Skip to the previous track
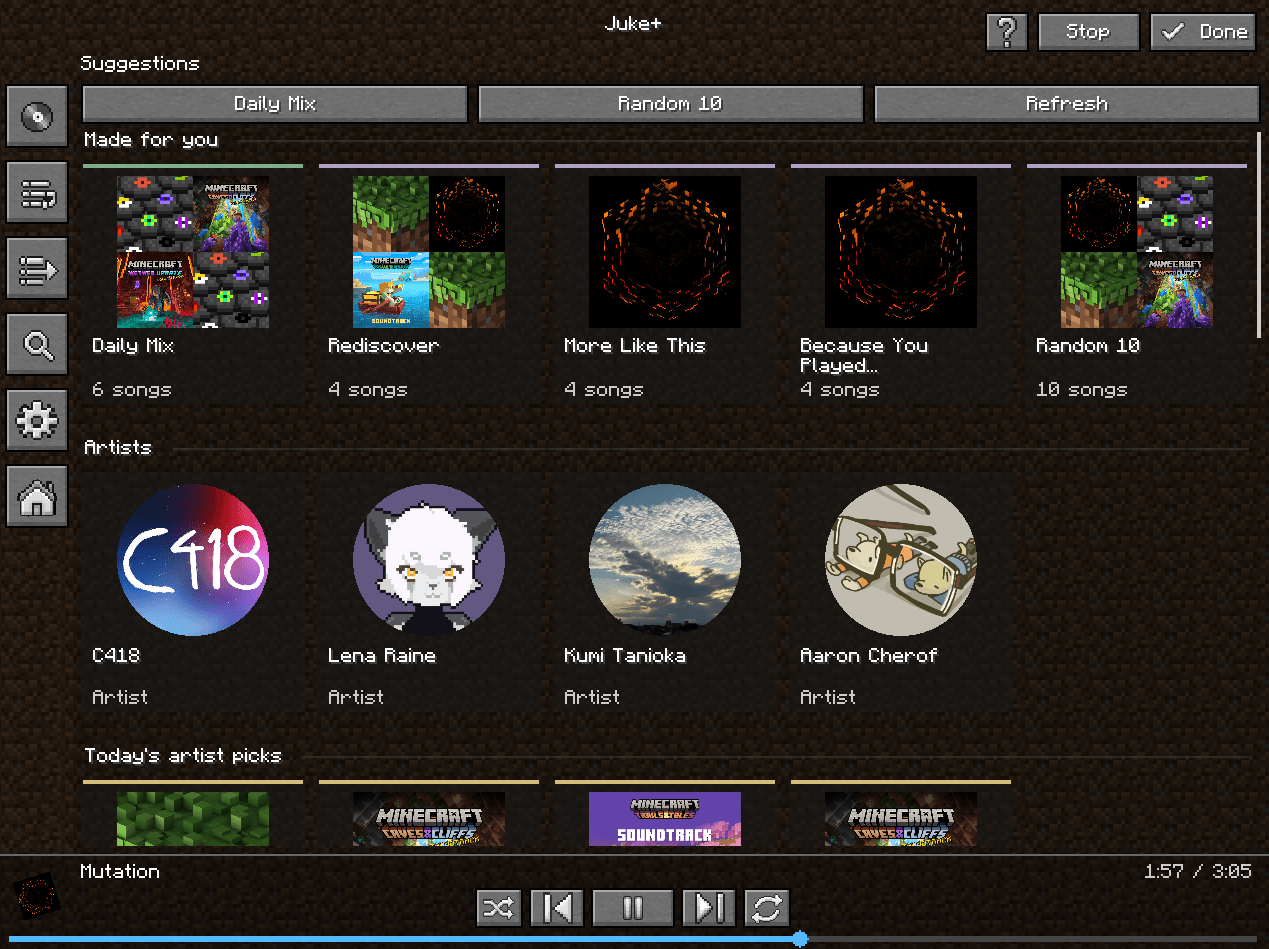This screenshot has width=1269, height=949. tap(556, 908)
